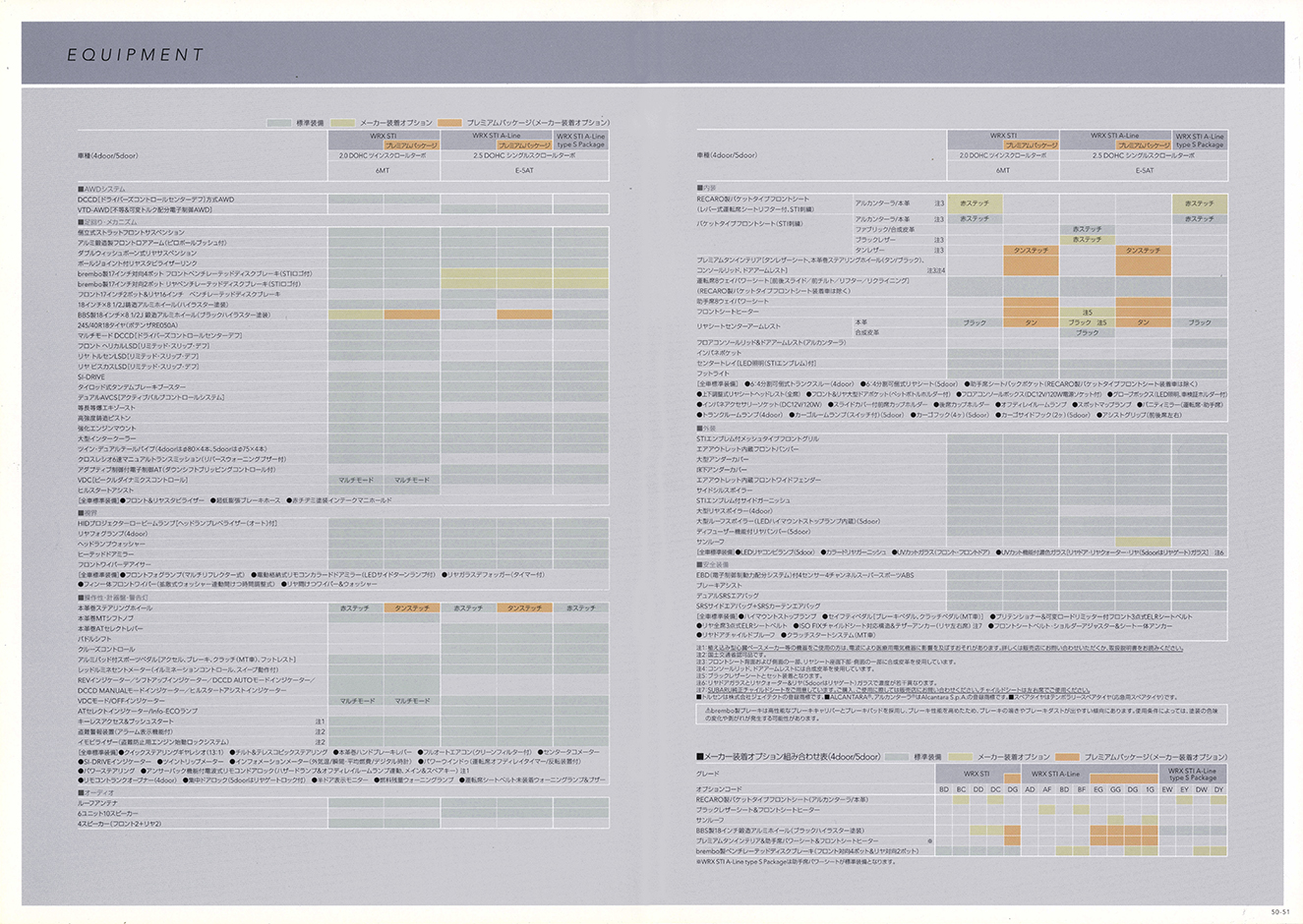Click the '■AWDシステム' section heading

coord(101,189)
